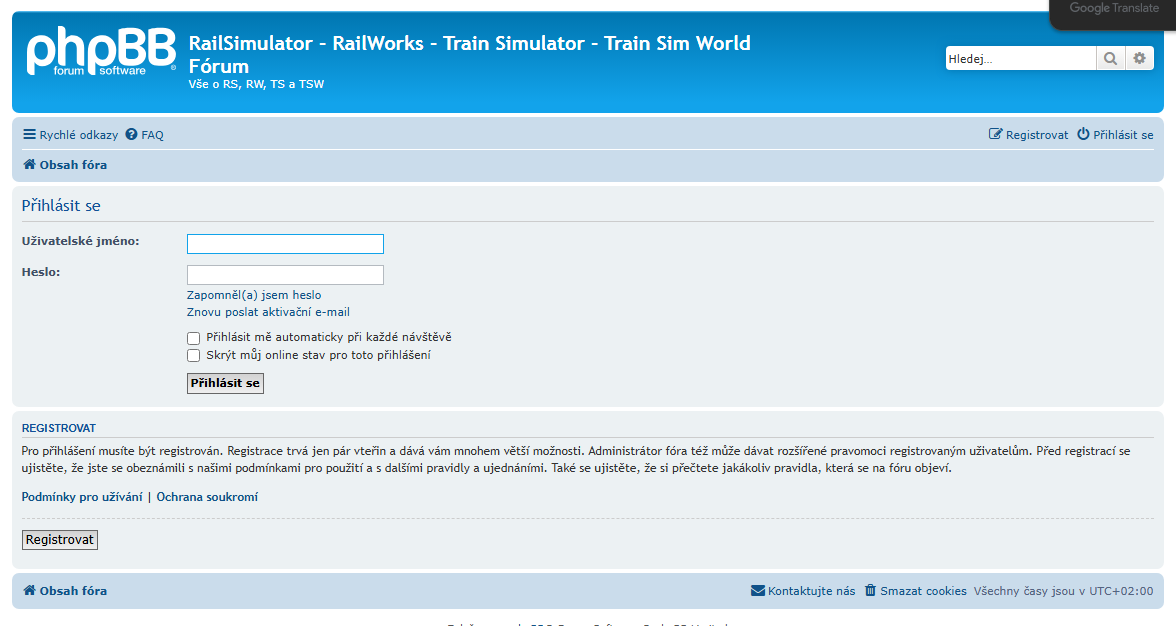Screen dimensions: 1176x626
Task: Click the envelope icon for Kontaktujte nás
Action: click(x=758, y=591)
